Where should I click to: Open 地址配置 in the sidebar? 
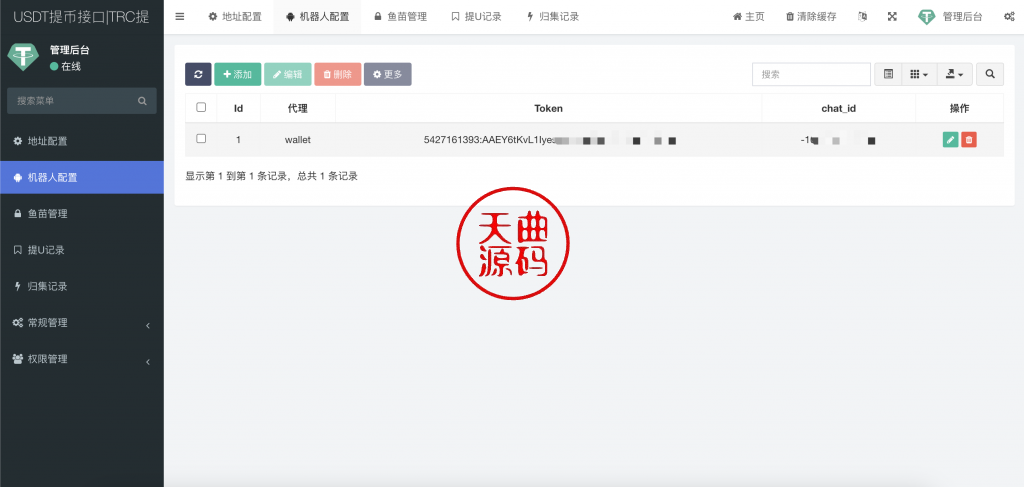(82, 141)
